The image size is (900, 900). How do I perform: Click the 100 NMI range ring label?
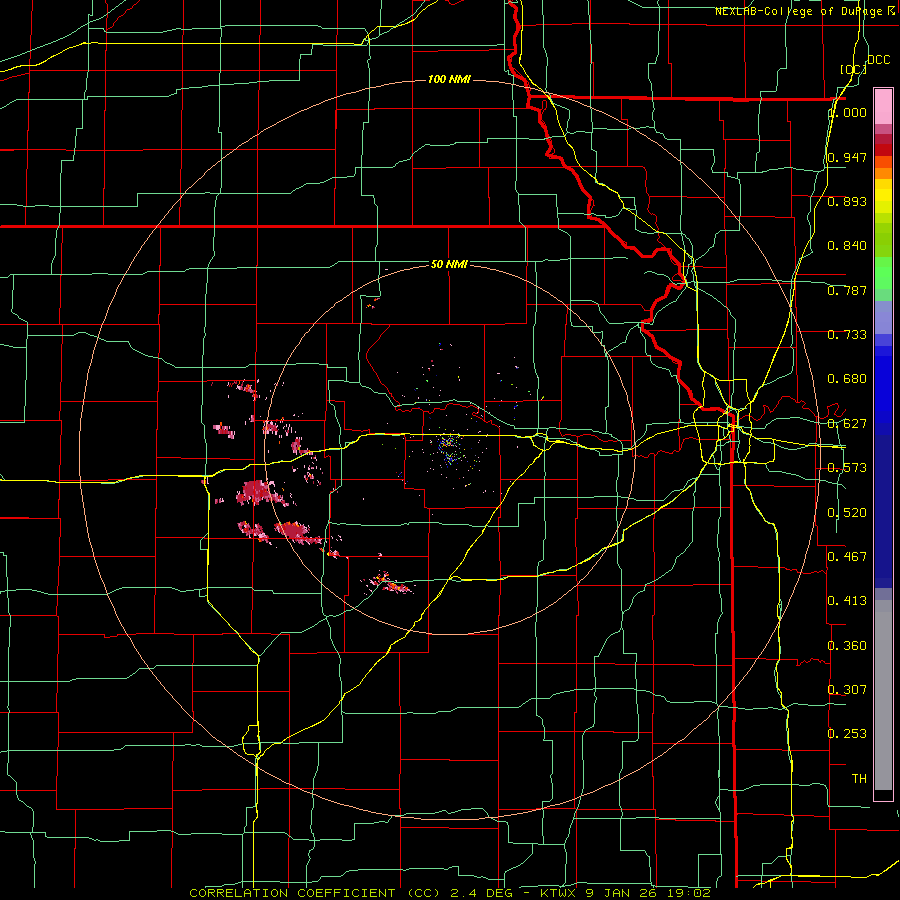[x=449, y=79]
